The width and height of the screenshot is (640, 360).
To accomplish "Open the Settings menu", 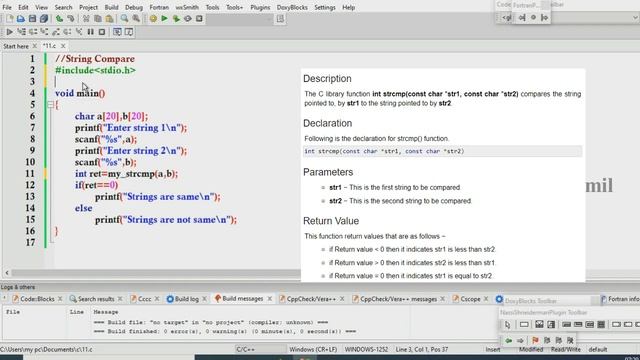I will point(325,7).
